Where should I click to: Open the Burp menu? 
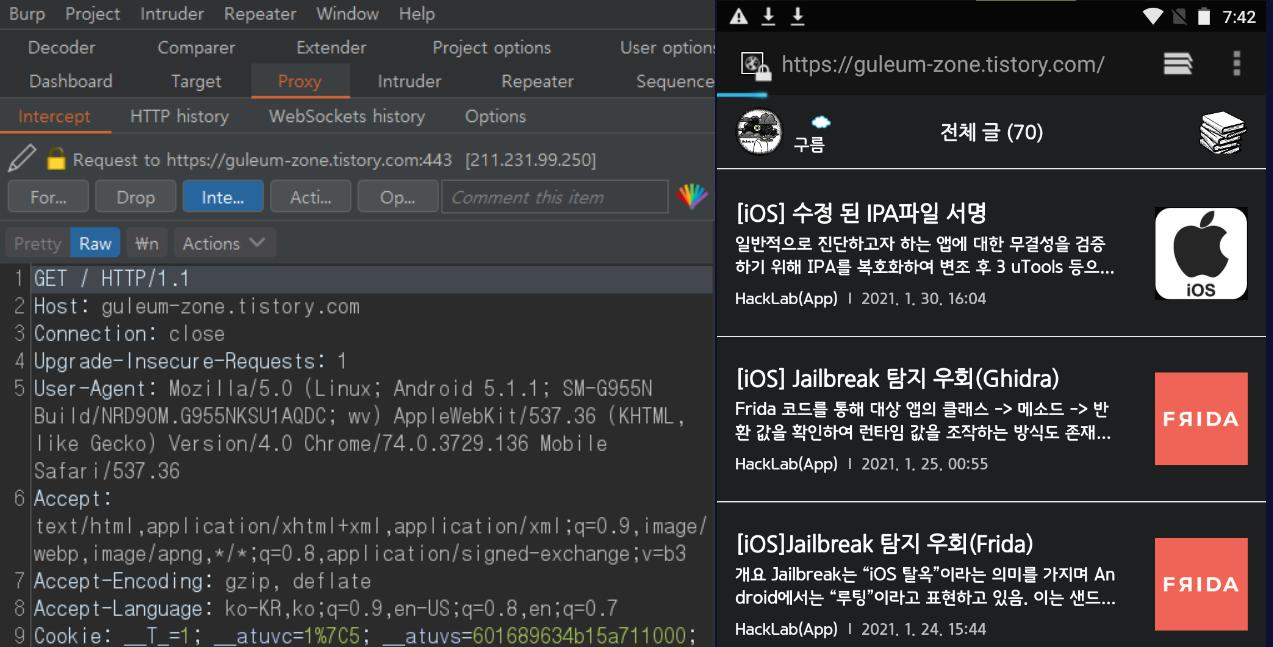(27, 14)
